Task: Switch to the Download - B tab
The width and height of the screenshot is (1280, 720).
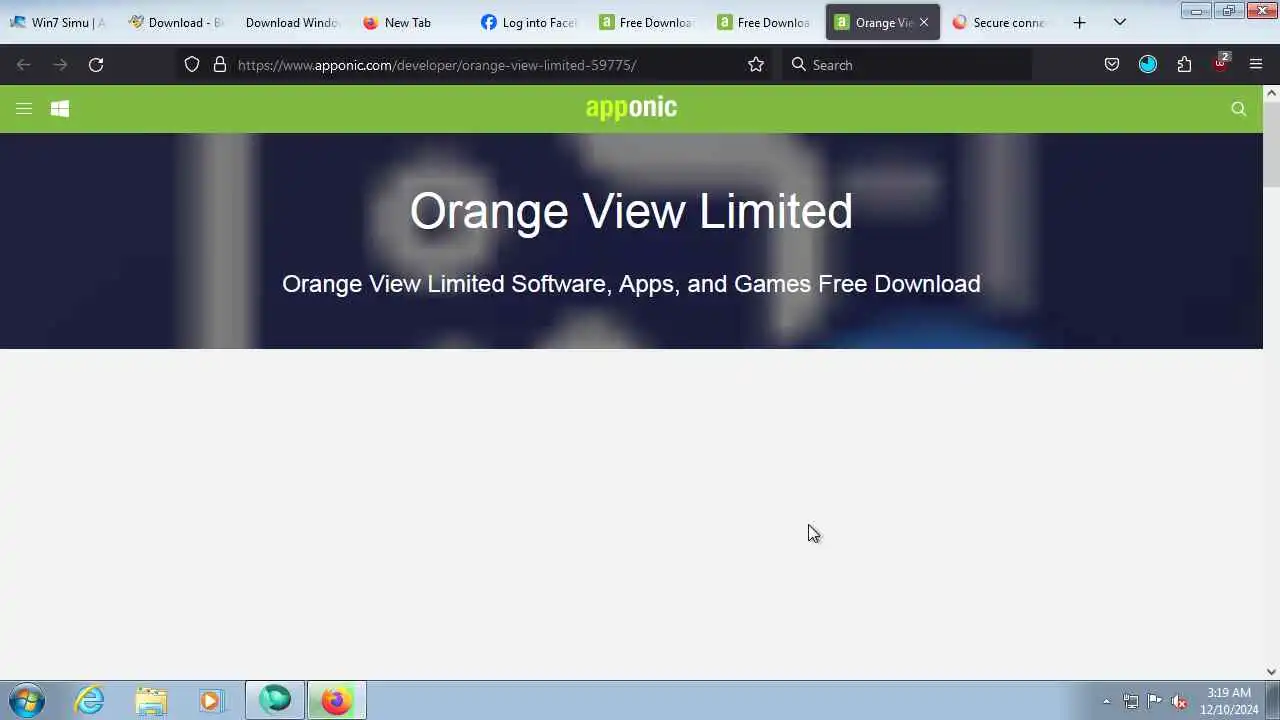Action: point(177,22)
